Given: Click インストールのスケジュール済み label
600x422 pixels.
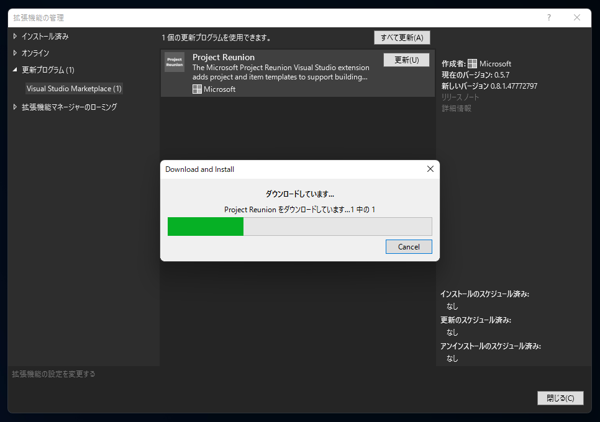Looking at the screenshot, I should [x=484, y=294].
